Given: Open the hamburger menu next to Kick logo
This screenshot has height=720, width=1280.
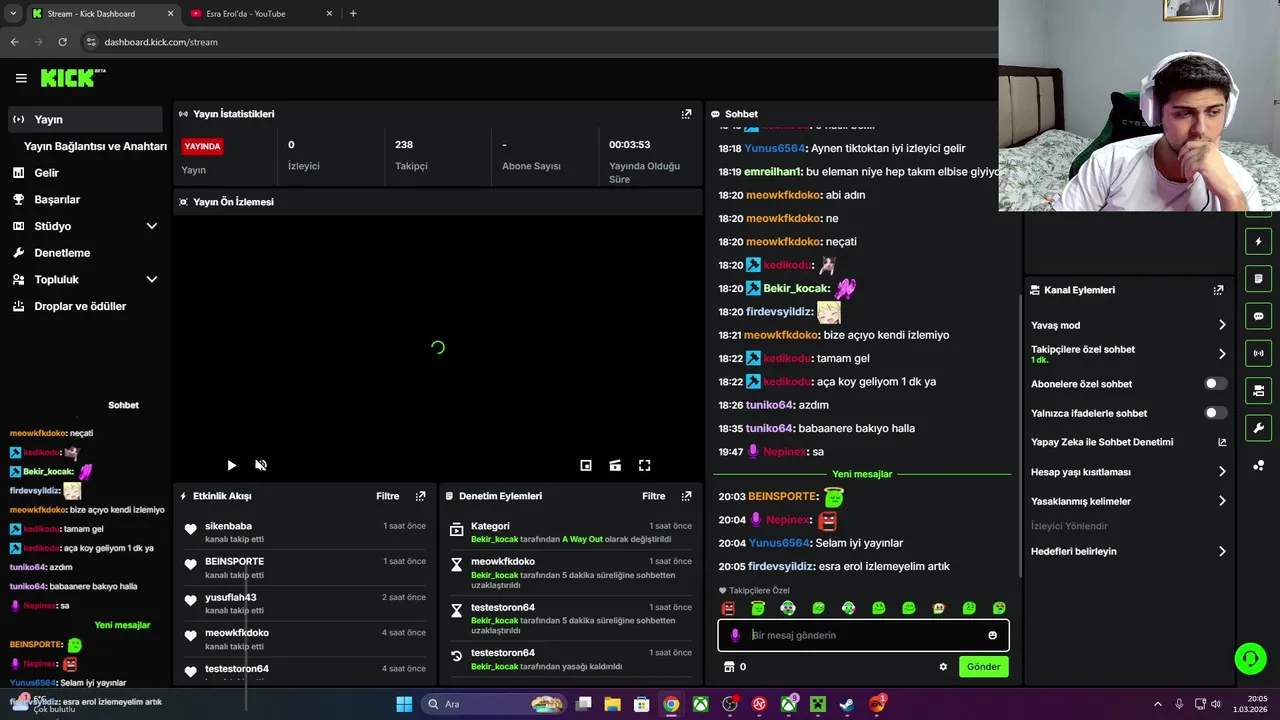Looking at the screenshot, I should [21, 78].
